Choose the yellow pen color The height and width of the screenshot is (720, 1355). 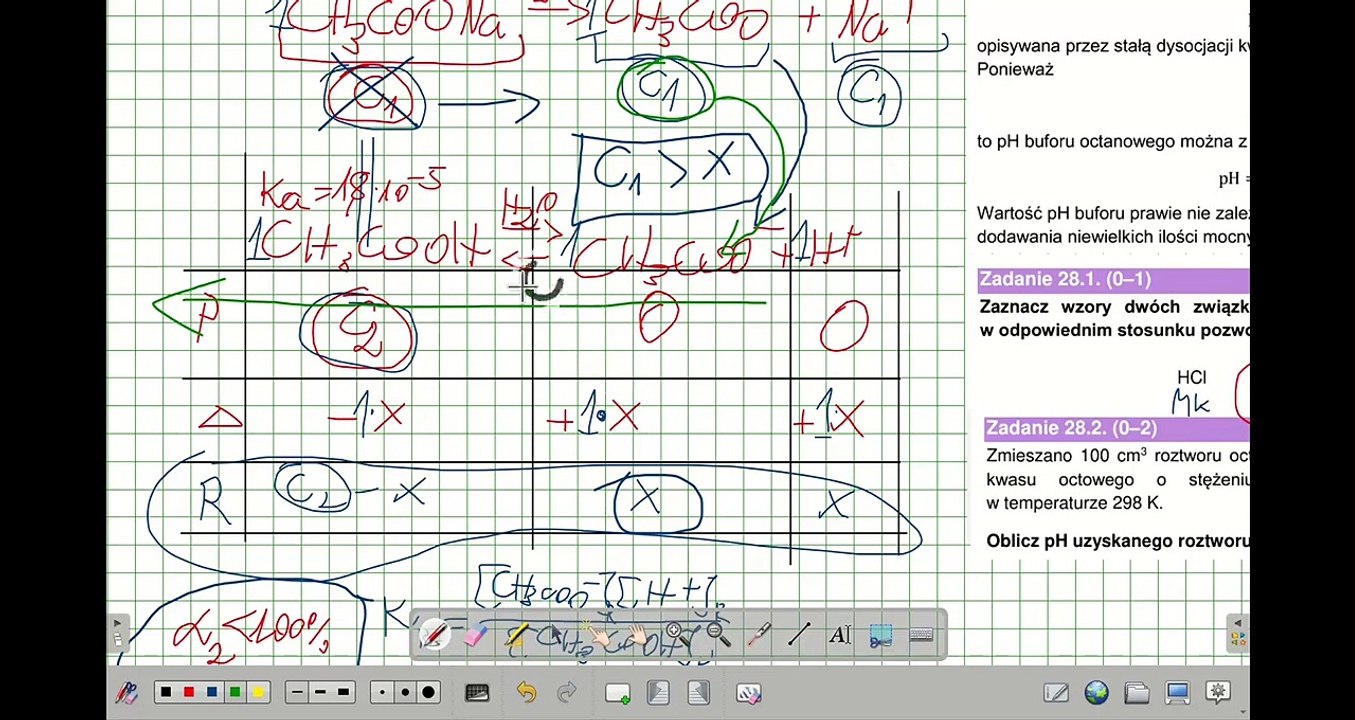click(x=257, y=692)
